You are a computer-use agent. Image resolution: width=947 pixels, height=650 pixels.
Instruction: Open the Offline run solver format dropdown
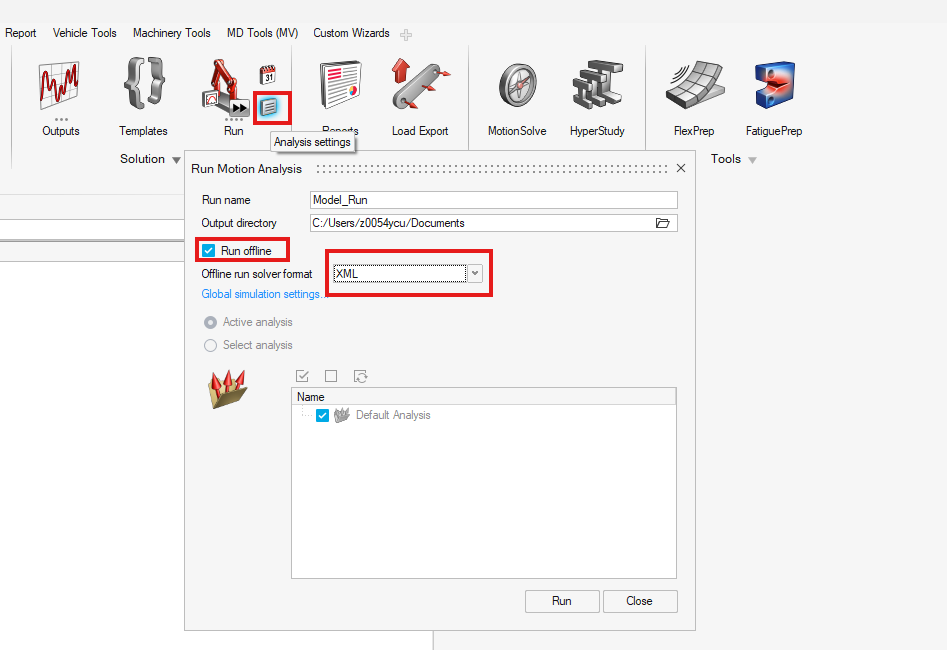click(x=475, y=274)
